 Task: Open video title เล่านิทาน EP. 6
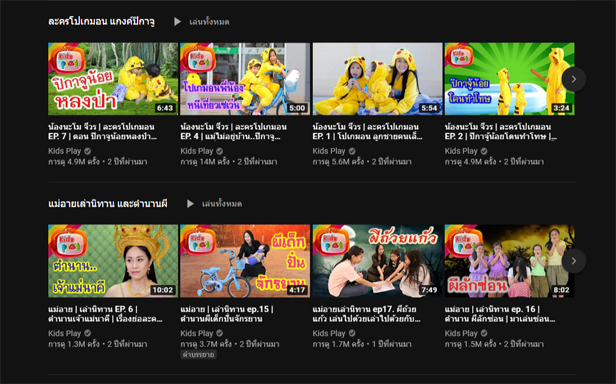105,314
